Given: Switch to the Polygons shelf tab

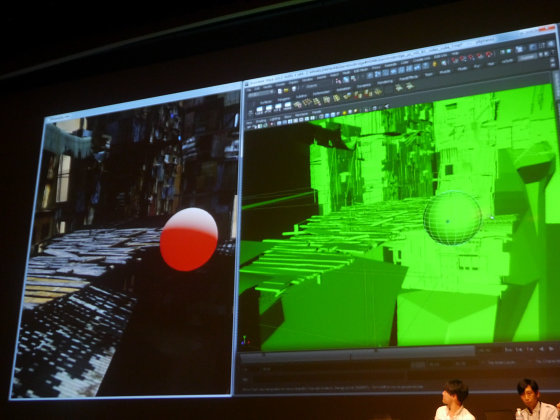Looking at the screenshot, I should pos(284,99).
